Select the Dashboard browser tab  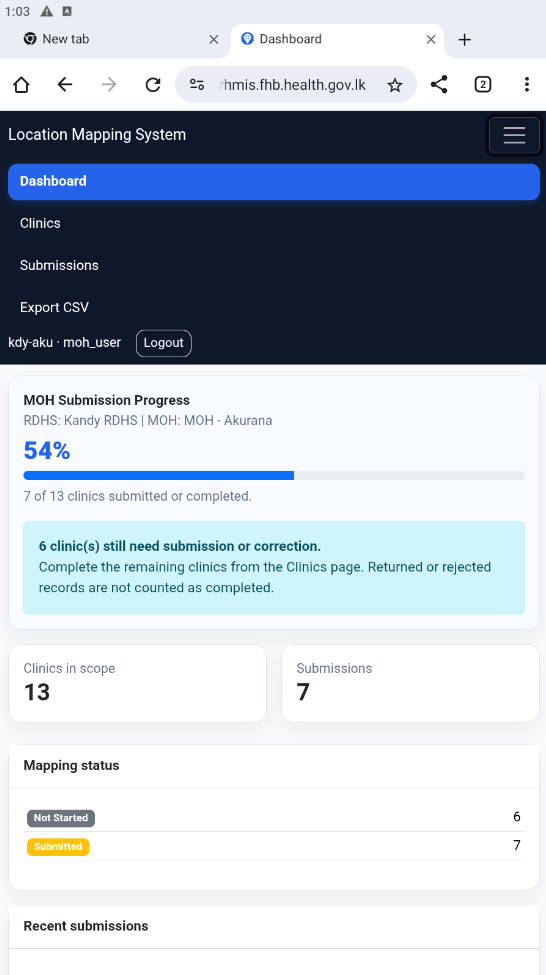337,40
